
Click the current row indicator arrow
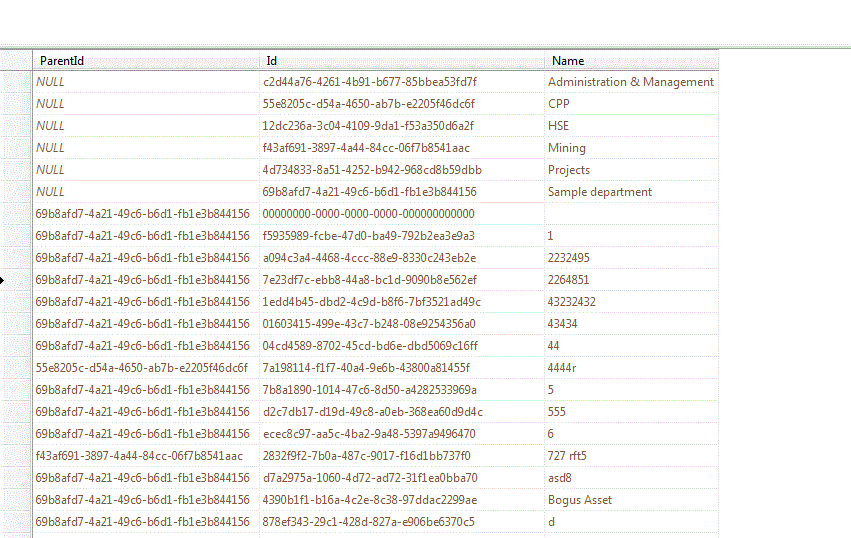(3, 280)
